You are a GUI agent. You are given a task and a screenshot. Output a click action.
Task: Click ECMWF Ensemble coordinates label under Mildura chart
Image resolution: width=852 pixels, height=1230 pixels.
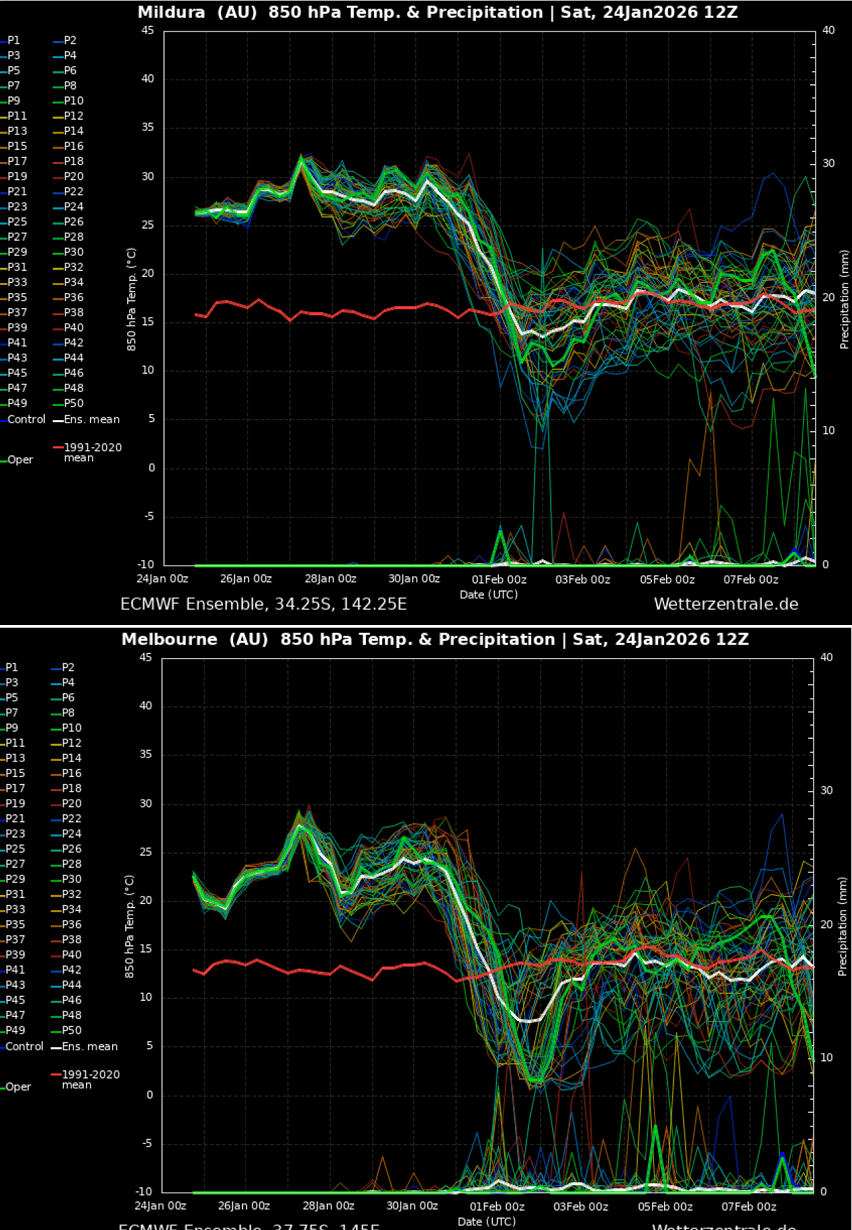coord(263,604)
